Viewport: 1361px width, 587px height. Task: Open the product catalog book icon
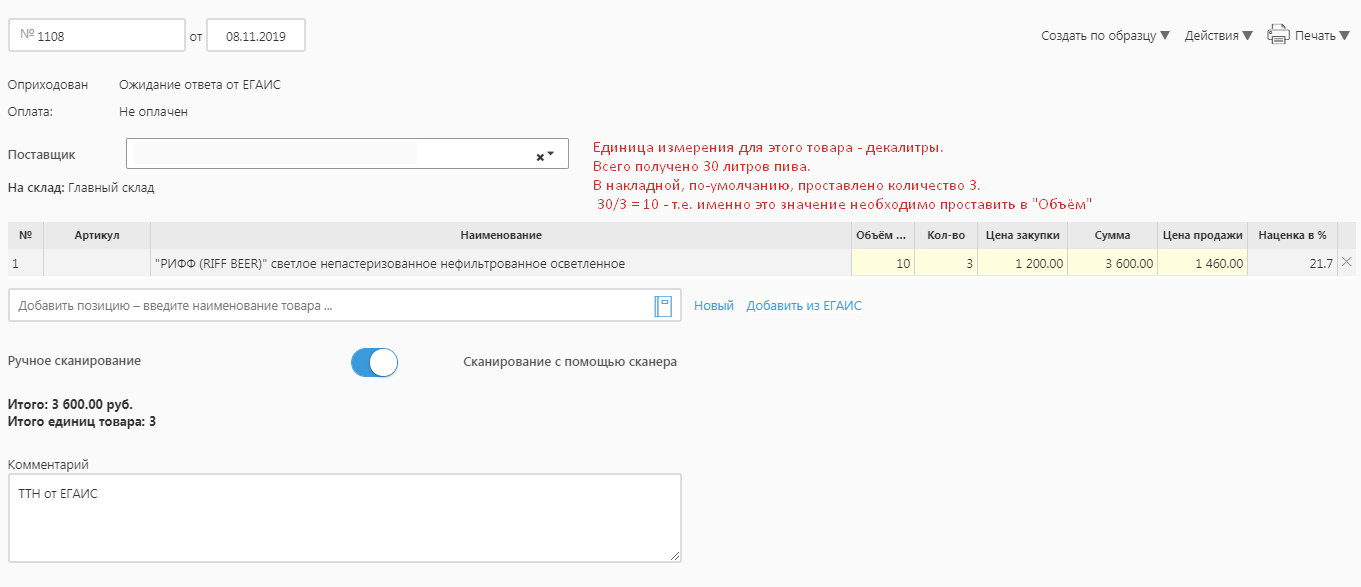(x=663, y=306)
